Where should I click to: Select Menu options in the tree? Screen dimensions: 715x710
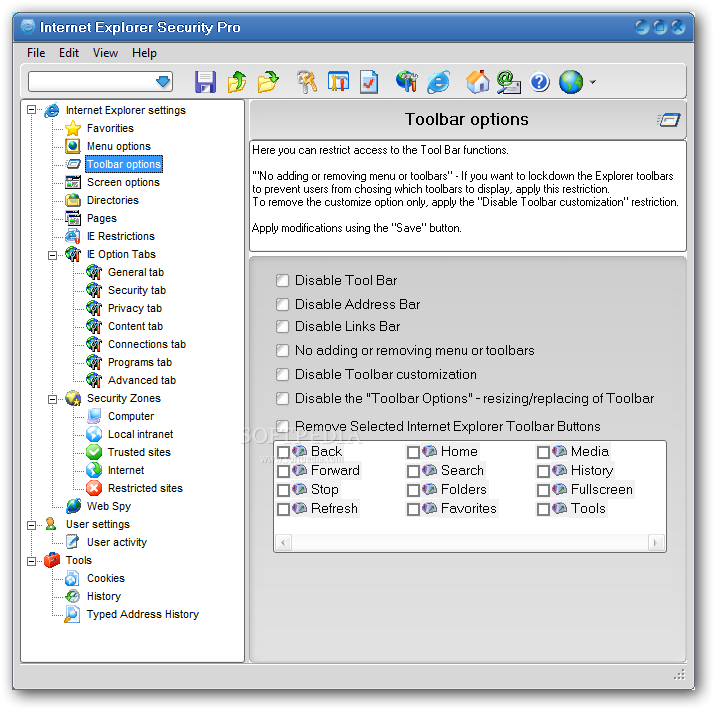pyautogui.click(x=119, y=146)
